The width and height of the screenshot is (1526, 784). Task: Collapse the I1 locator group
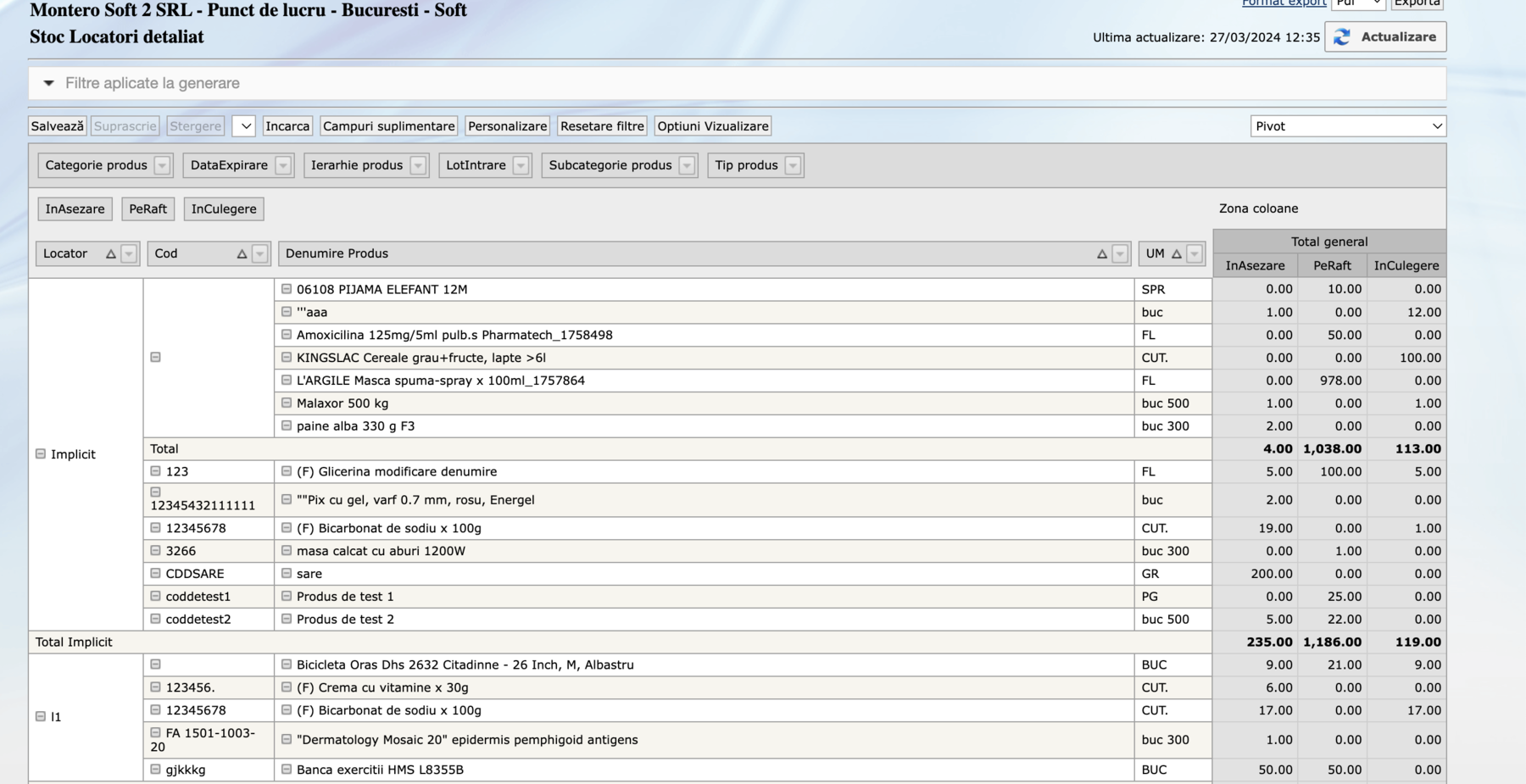click(x=41, y=717)
